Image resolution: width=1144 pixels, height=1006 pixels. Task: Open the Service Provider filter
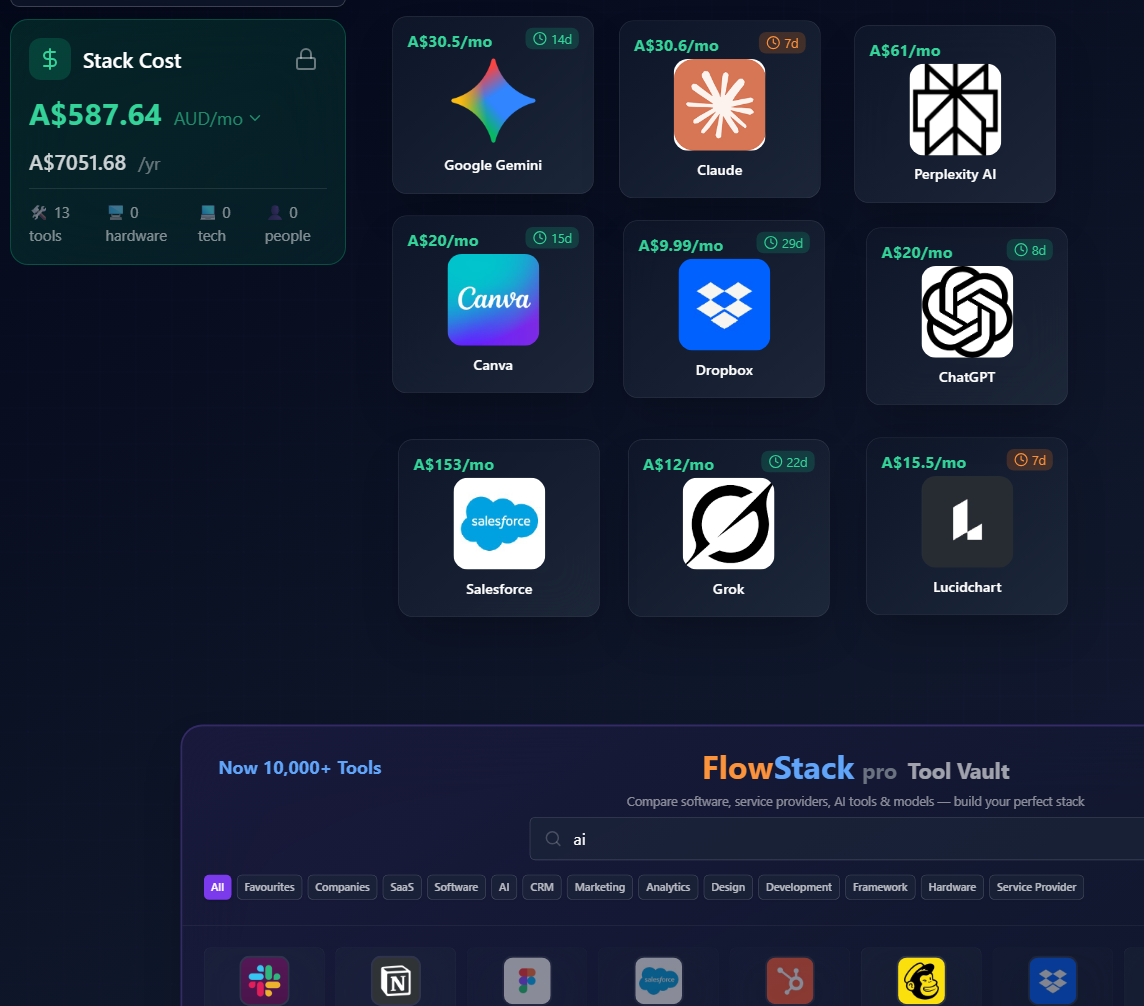(x=1036, y=887)
